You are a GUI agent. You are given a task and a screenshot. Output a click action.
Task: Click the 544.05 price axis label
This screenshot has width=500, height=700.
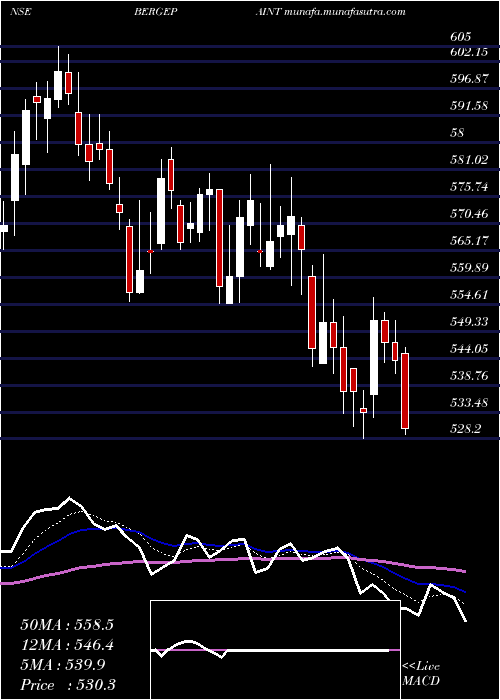(x=469, y=349)
